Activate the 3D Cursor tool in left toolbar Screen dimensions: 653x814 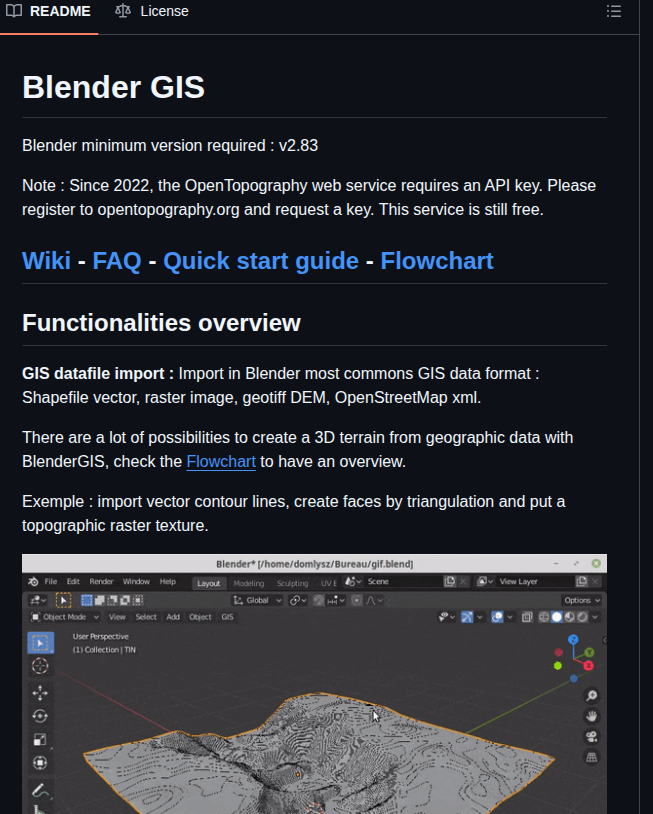tap(40, 666)
